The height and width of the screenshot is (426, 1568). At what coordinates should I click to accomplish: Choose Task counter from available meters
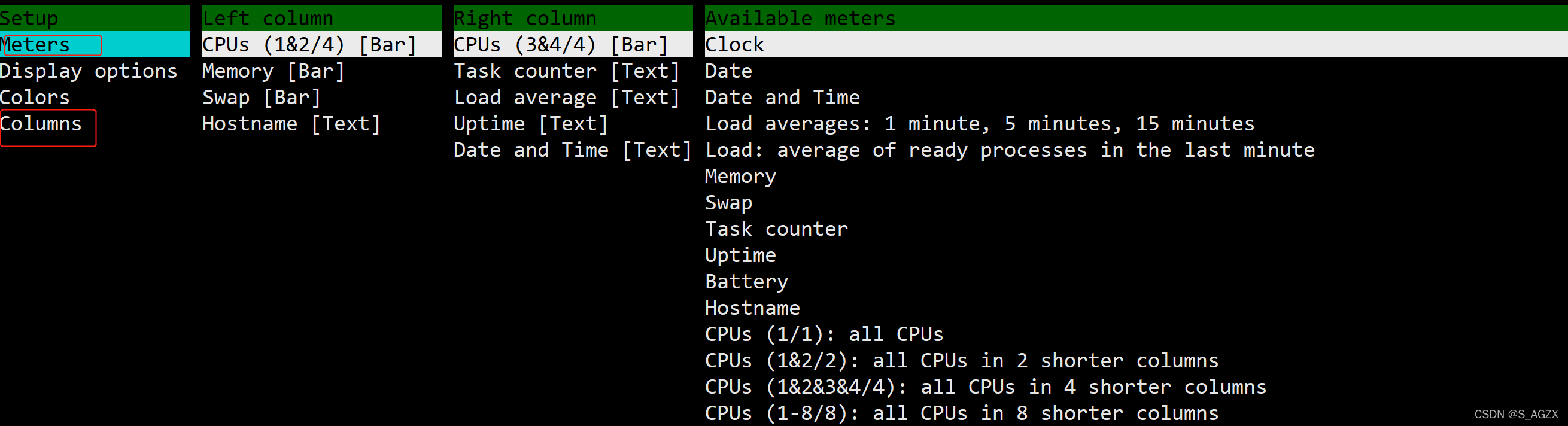tap(777, 229)
